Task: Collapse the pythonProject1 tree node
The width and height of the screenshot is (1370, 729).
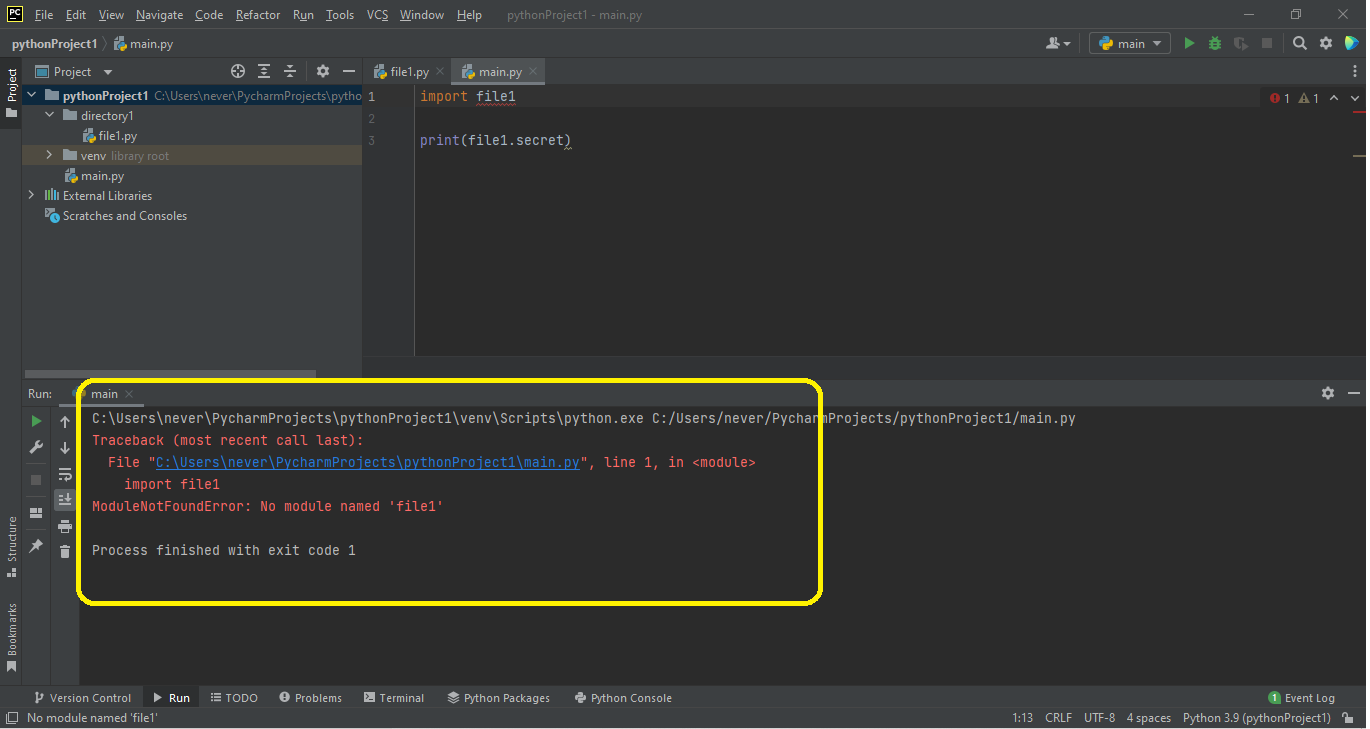Action: click(x=31, y=95)
